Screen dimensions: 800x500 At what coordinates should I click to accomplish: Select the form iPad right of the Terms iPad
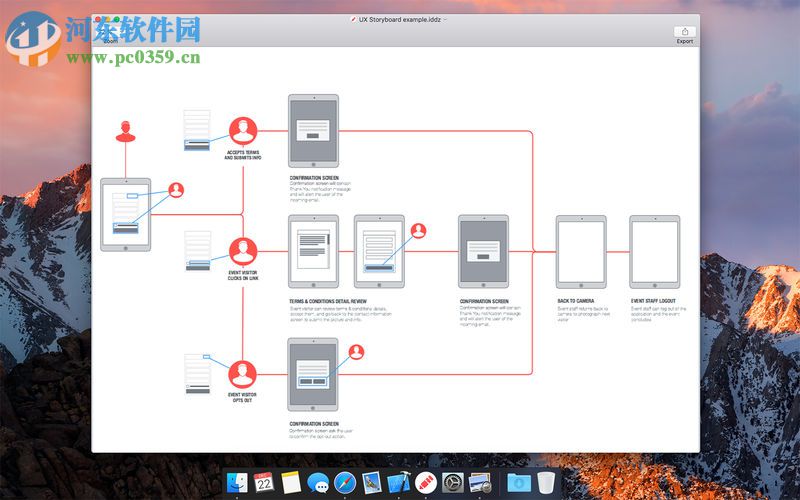pyautogui.click(x=379, y=252)
